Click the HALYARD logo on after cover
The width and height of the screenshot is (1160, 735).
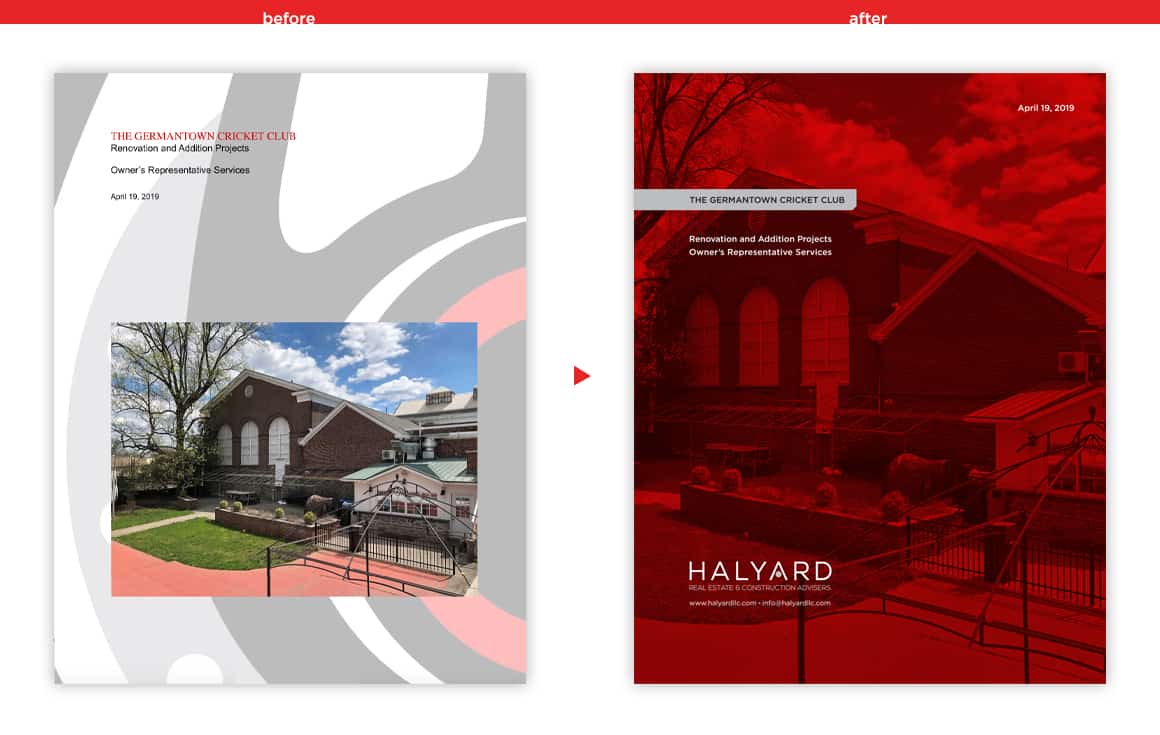(760, 572)
